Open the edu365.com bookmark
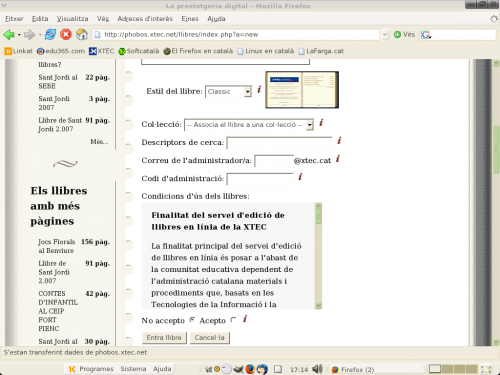The height and width of the screenshot is (375, 500). point(61,51)
